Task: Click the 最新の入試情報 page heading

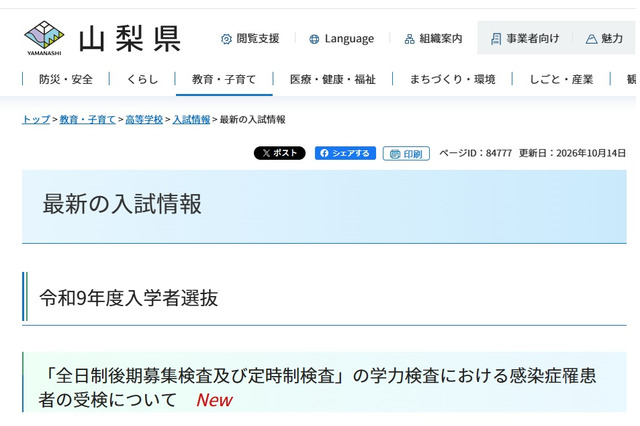Action: point(122,204)
